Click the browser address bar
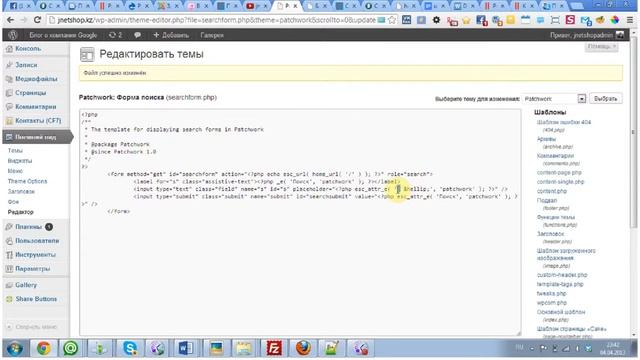Viewport: 640px width, 360px height. point(216,20)
